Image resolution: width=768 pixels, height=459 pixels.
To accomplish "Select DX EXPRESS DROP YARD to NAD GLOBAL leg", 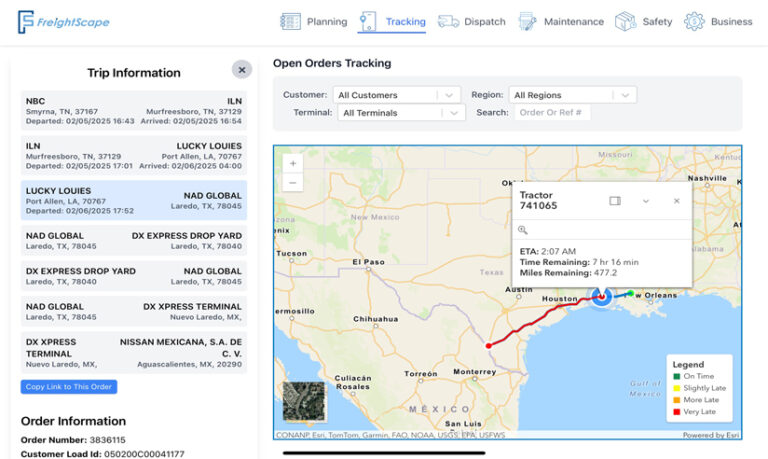I will pyautogui.click(x=134, y=276).
